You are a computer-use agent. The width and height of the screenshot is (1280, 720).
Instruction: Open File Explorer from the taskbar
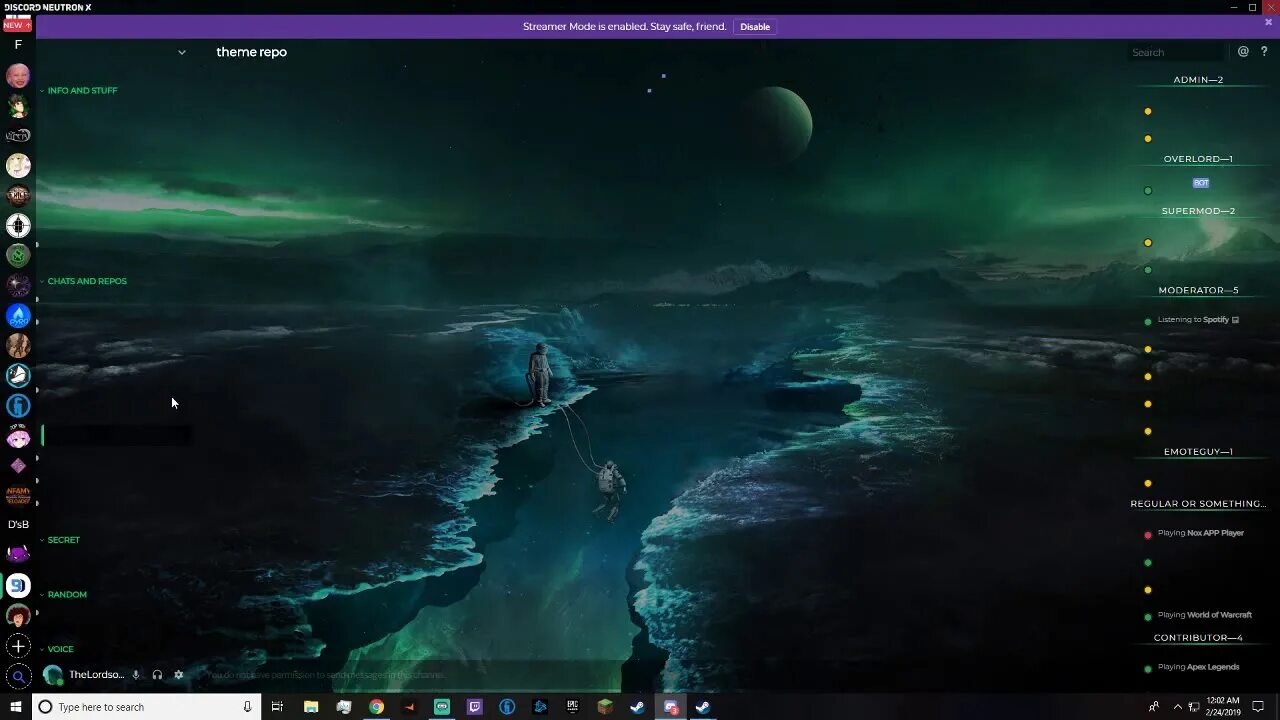click(x=311, y=707)
